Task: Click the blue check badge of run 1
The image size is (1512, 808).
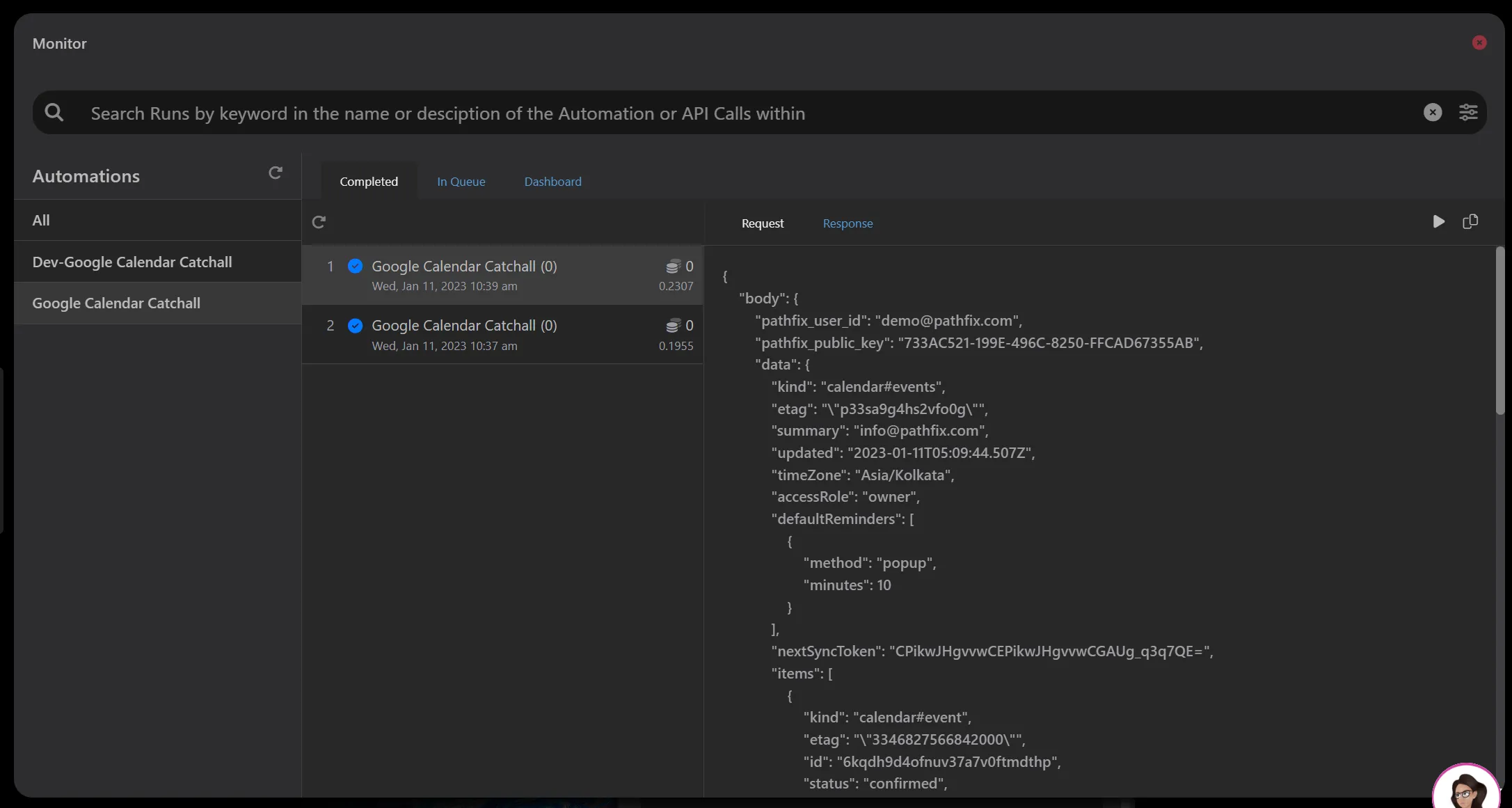Action: (x=355, y=266)
